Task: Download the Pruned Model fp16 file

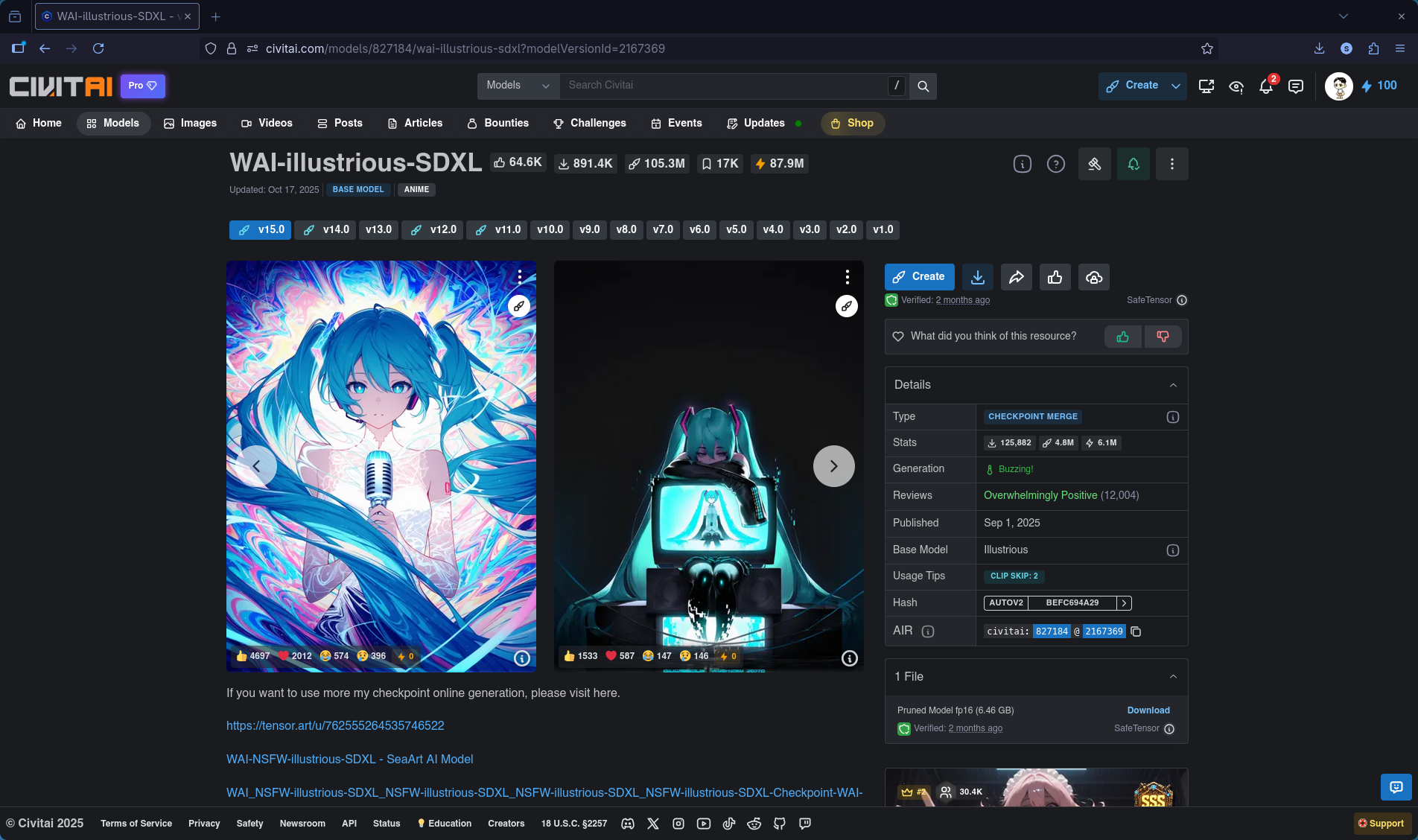Action: point(1148,710)
